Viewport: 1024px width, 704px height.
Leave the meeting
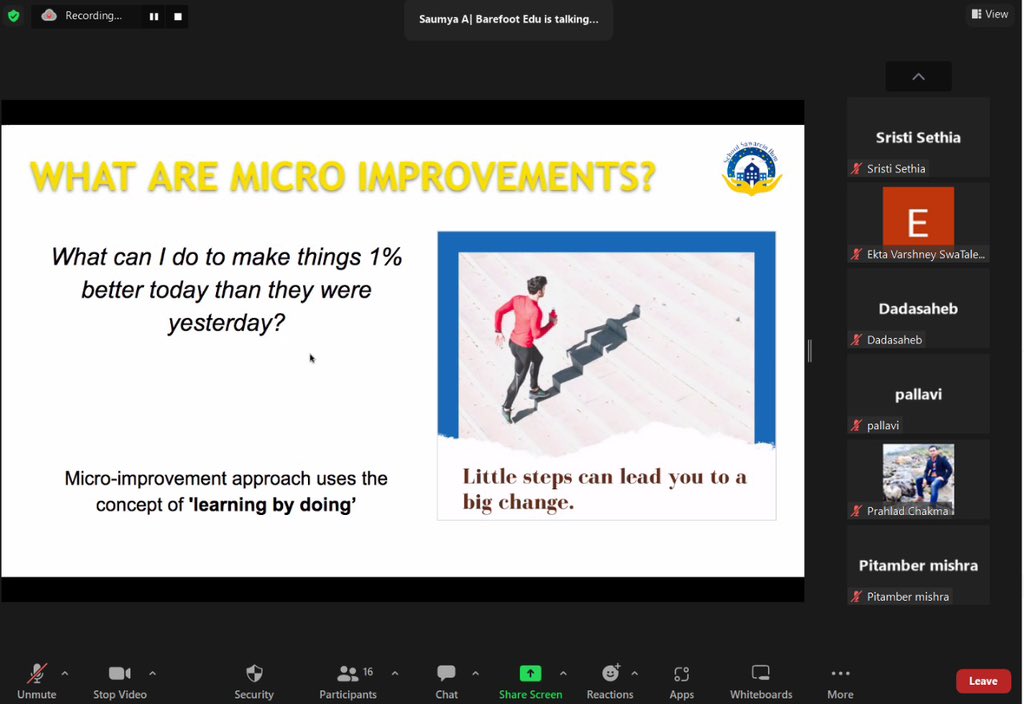(983, 681)
